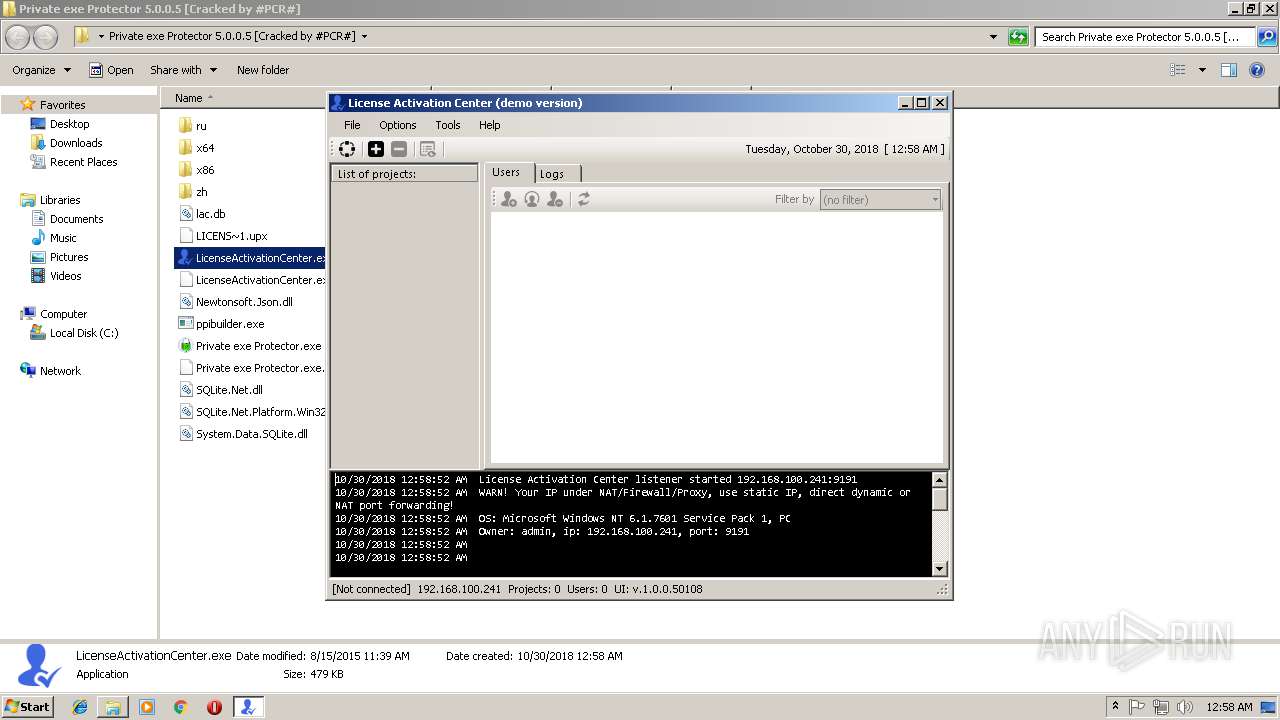The height and width of the screenshot is (720, 1280).
Task: Click the edit user profile icon
Action: point(532,199)
